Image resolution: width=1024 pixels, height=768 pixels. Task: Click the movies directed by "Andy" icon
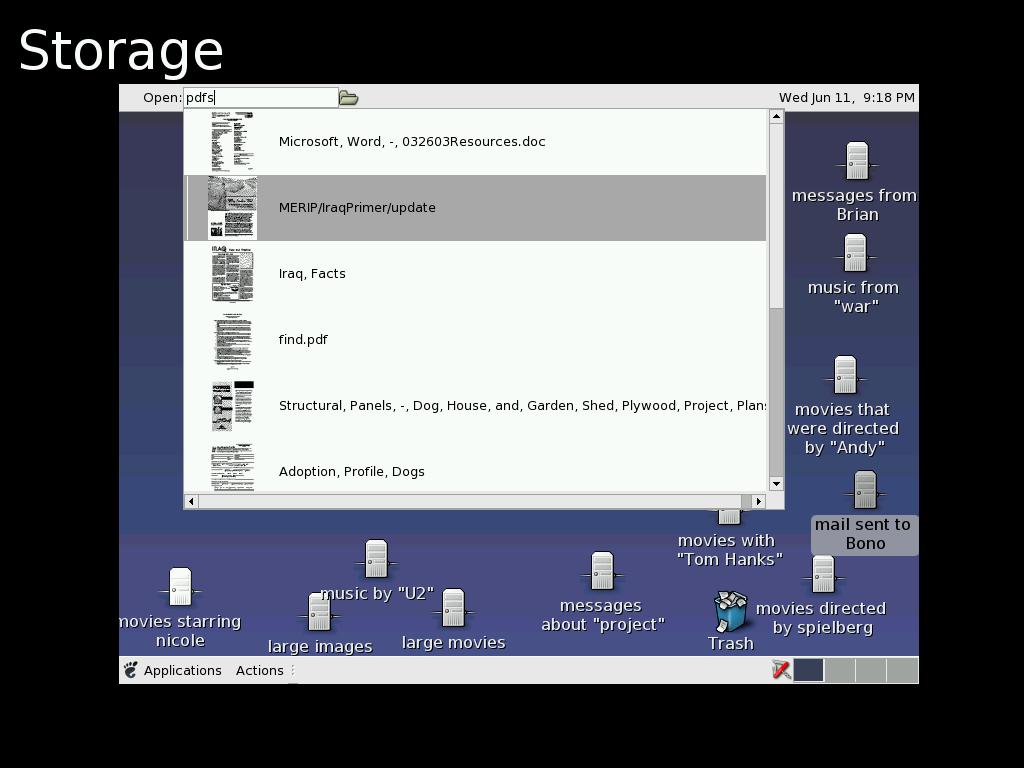845,376
